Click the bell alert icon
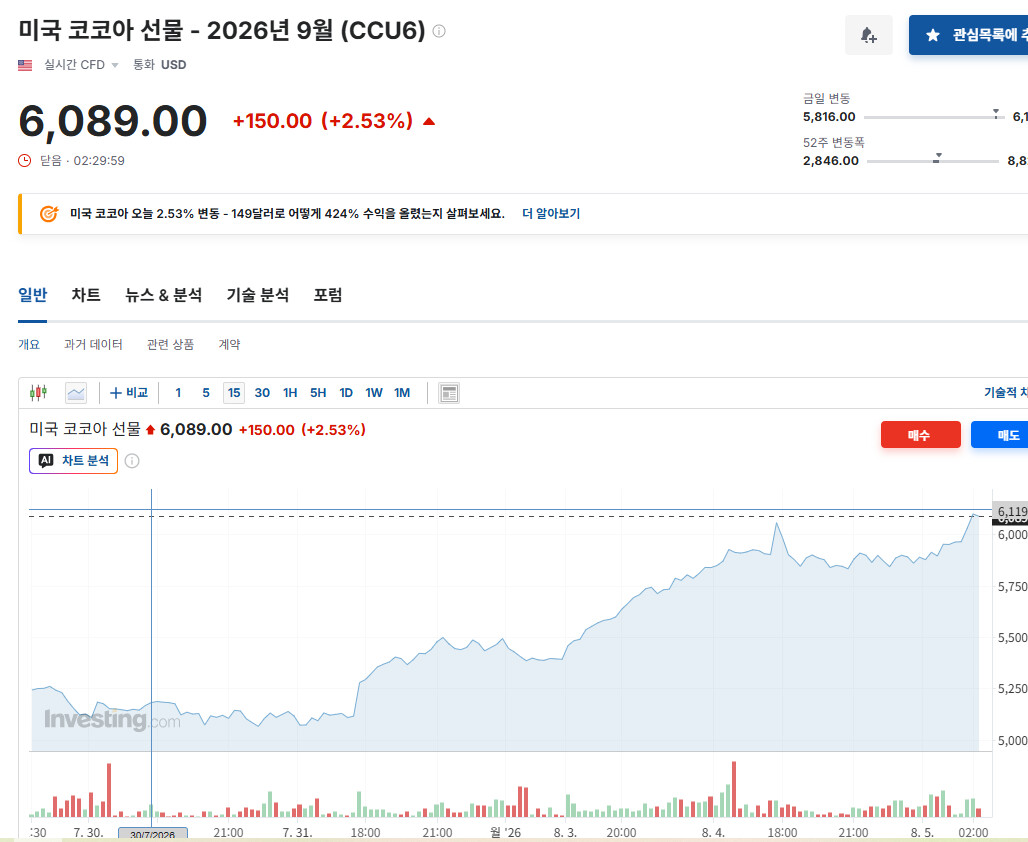Viewport: 1028px width, 842px height. click(x=869, y=35)
